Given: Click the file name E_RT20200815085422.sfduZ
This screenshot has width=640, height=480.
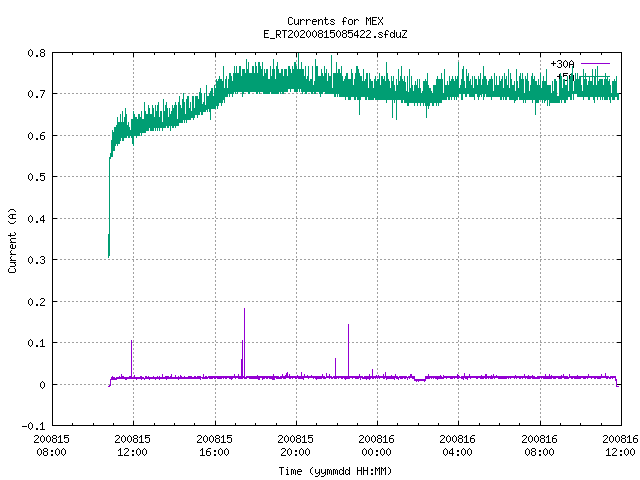Looking at the screenshot, I should [335, 34].
